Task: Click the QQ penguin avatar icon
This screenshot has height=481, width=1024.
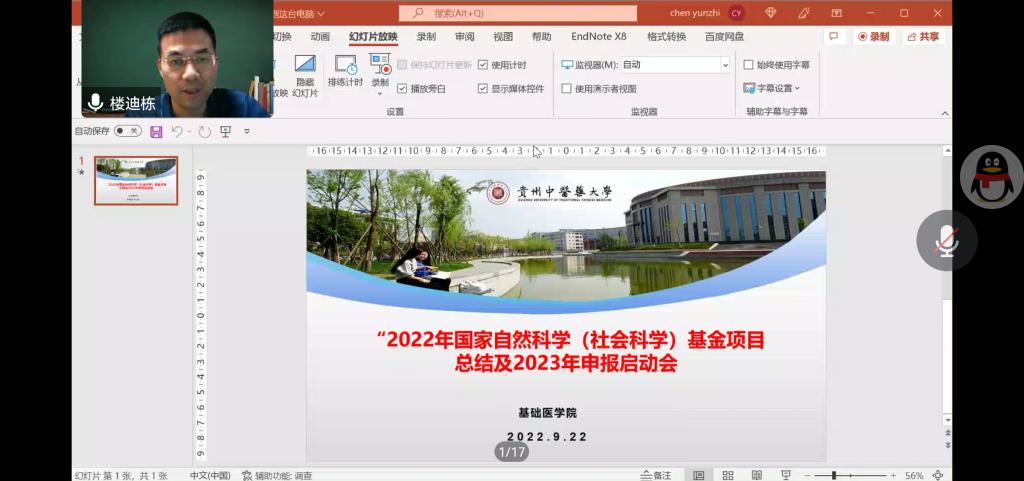Action: [x=991, y=177]
